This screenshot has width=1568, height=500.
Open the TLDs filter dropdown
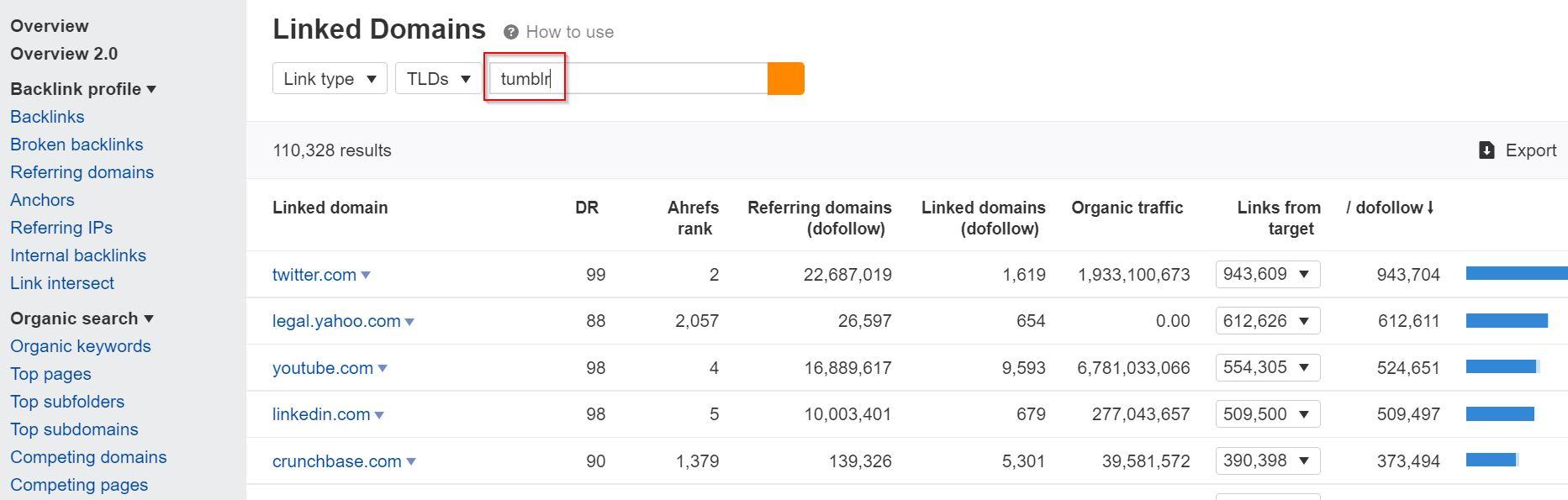(438, 78)
